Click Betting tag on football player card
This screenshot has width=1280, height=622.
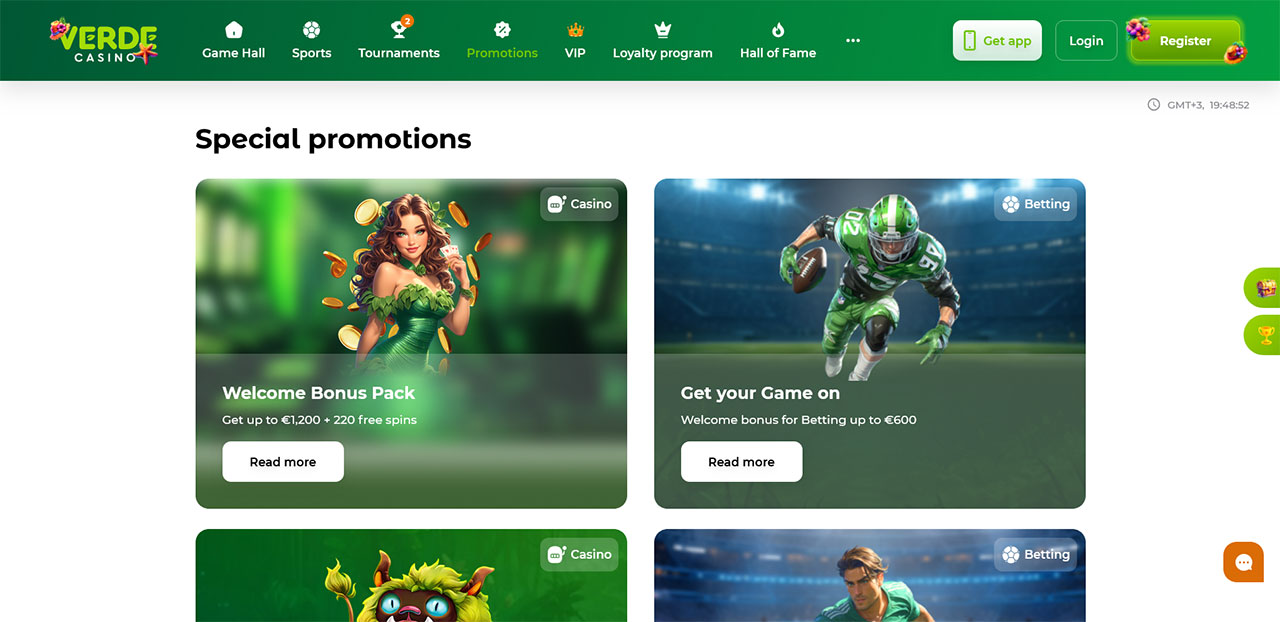coord(1036,204)
